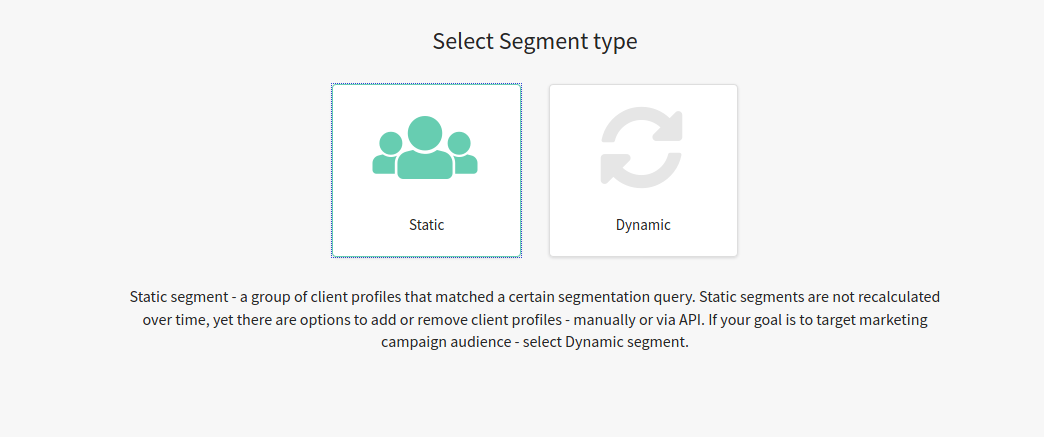Click the 'Static segment' phrase starting the description
This screenshot has width=1044, height=437.
[178, 296]
